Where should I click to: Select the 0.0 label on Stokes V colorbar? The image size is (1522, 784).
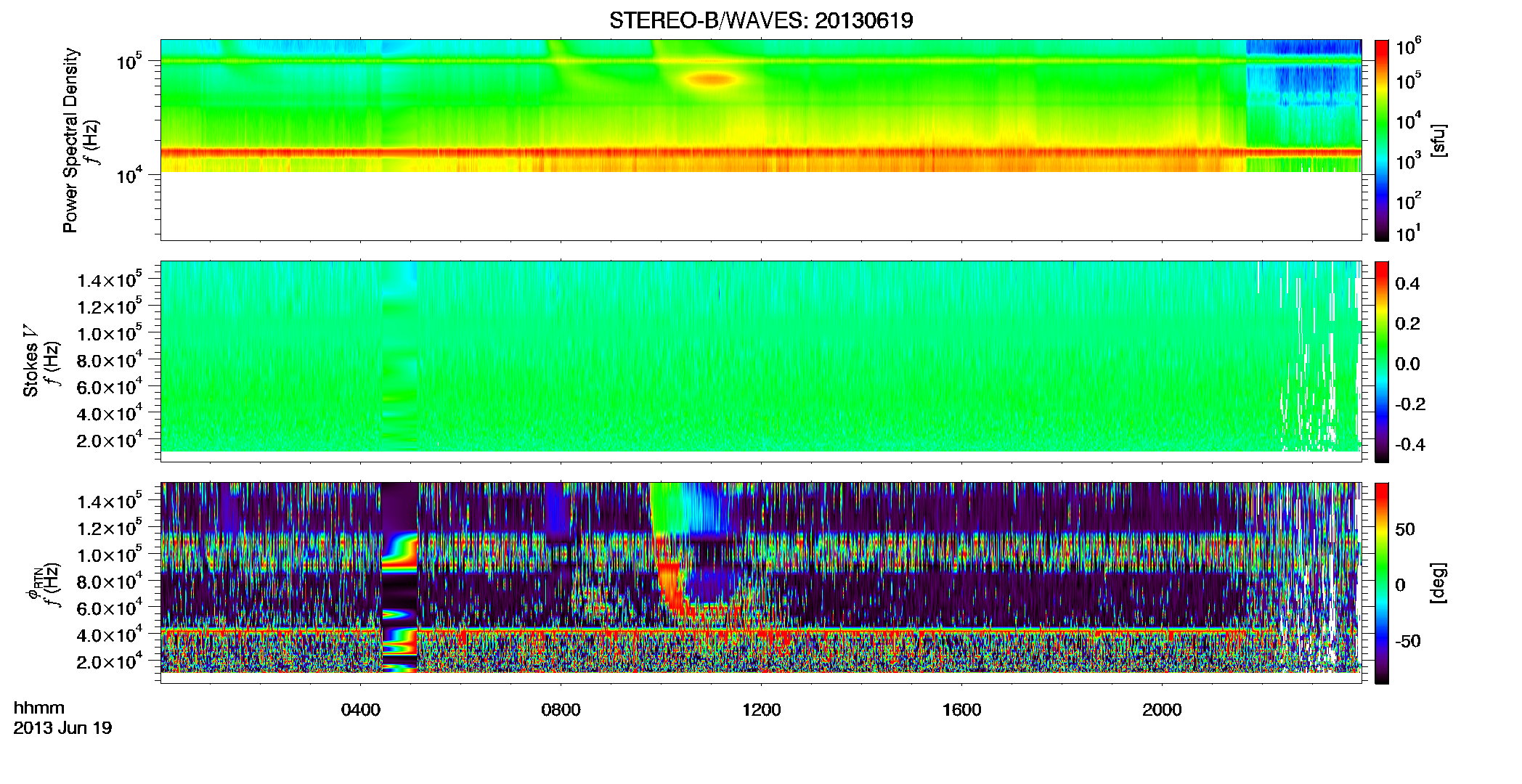[x=1407, y=364]
